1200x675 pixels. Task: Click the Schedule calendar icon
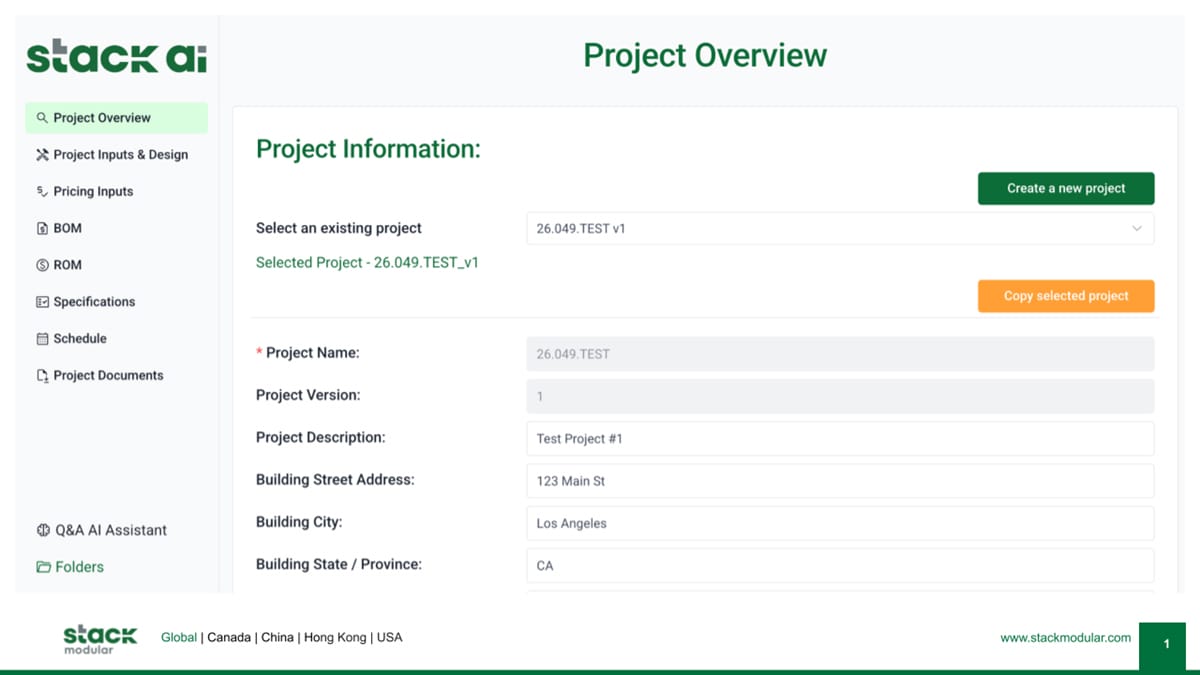42,339
